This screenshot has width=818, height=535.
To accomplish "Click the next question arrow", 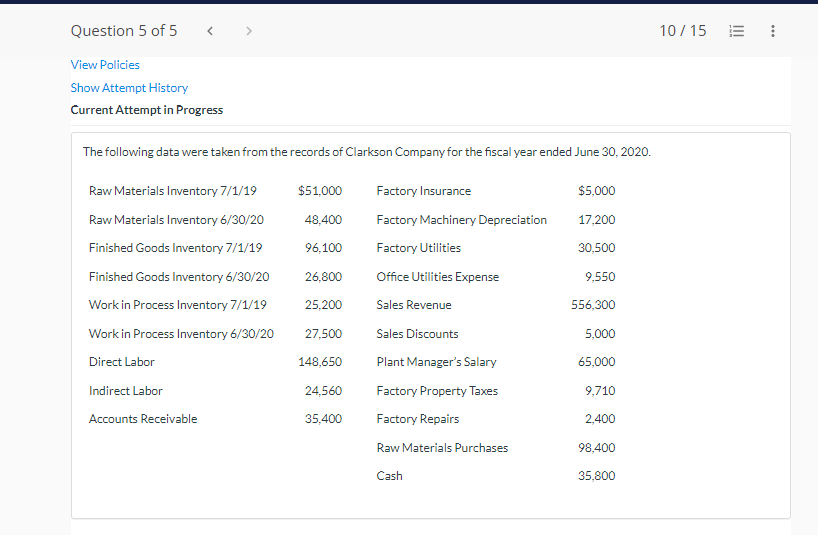I will click(x=249, y=31).
